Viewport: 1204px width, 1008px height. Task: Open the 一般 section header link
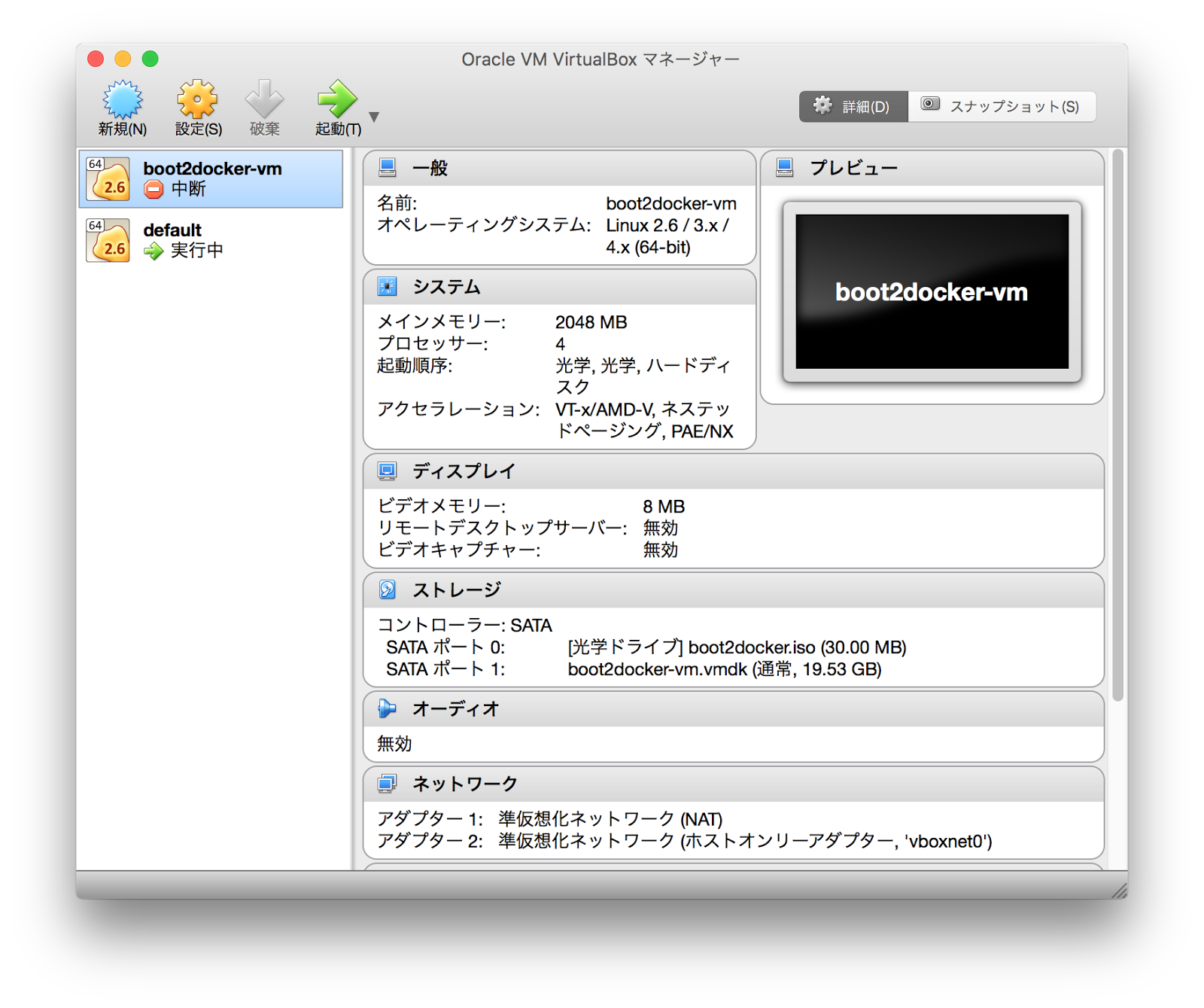[x=430, y=168]
